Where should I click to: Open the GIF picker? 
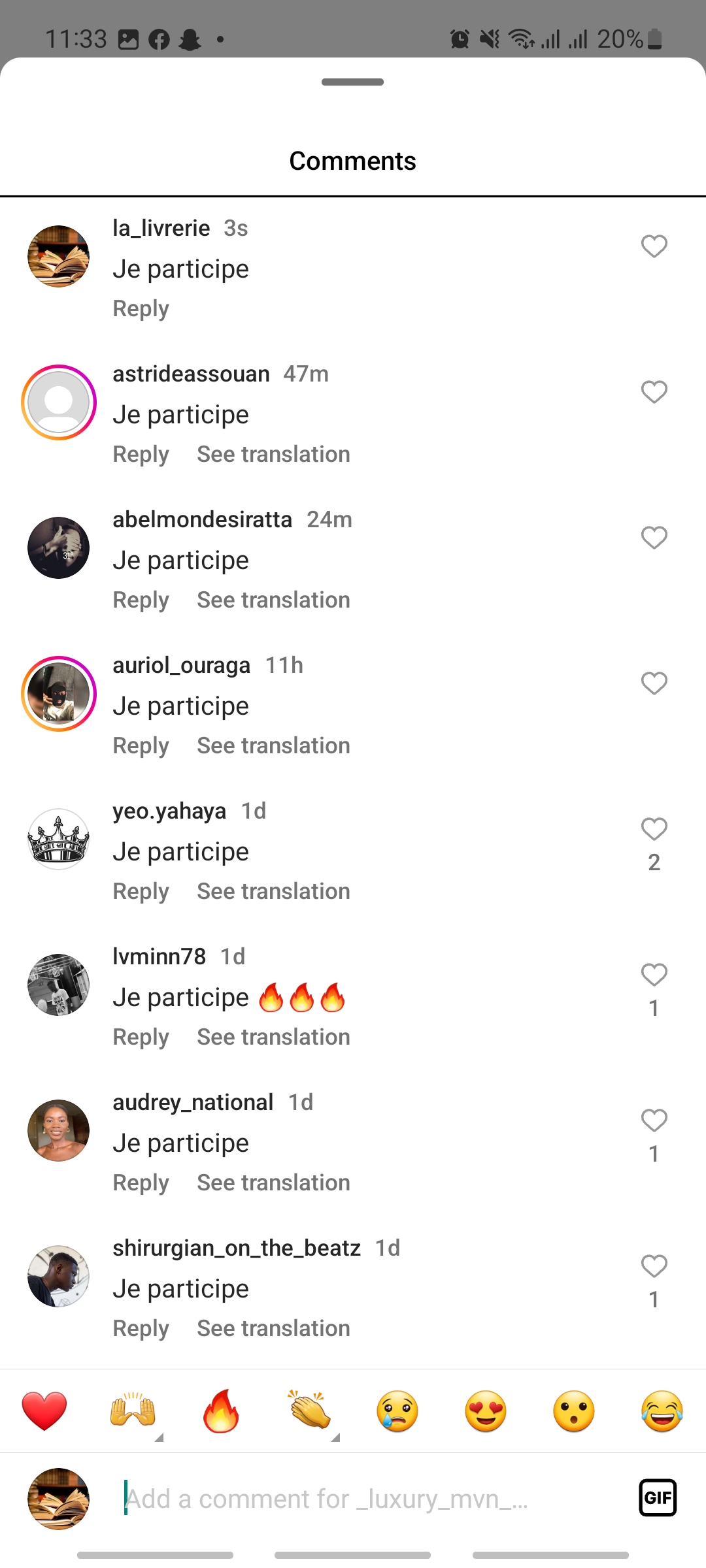(658, 1497)
